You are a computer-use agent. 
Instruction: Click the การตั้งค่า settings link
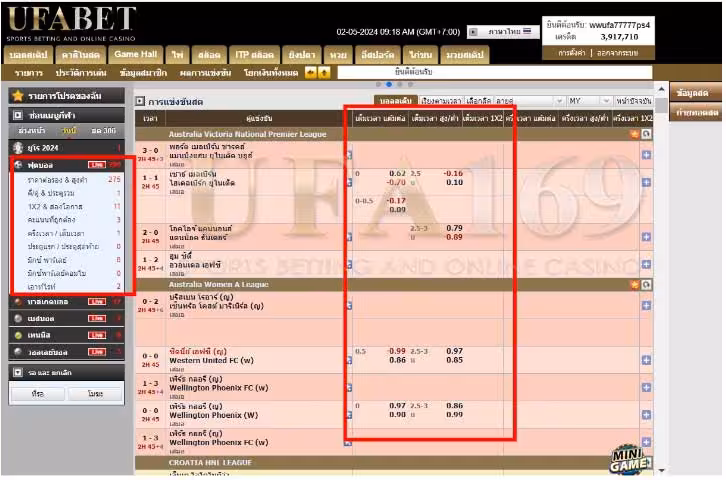[571, 52]
